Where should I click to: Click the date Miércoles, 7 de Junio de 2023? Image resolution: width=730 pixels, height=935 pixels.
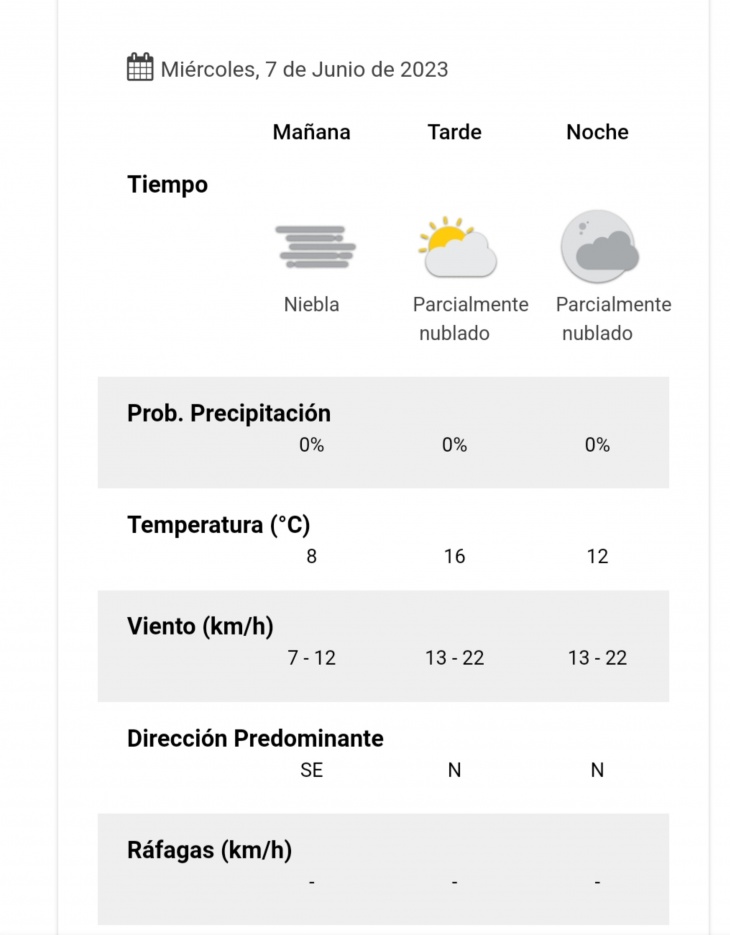click(304, 69)
